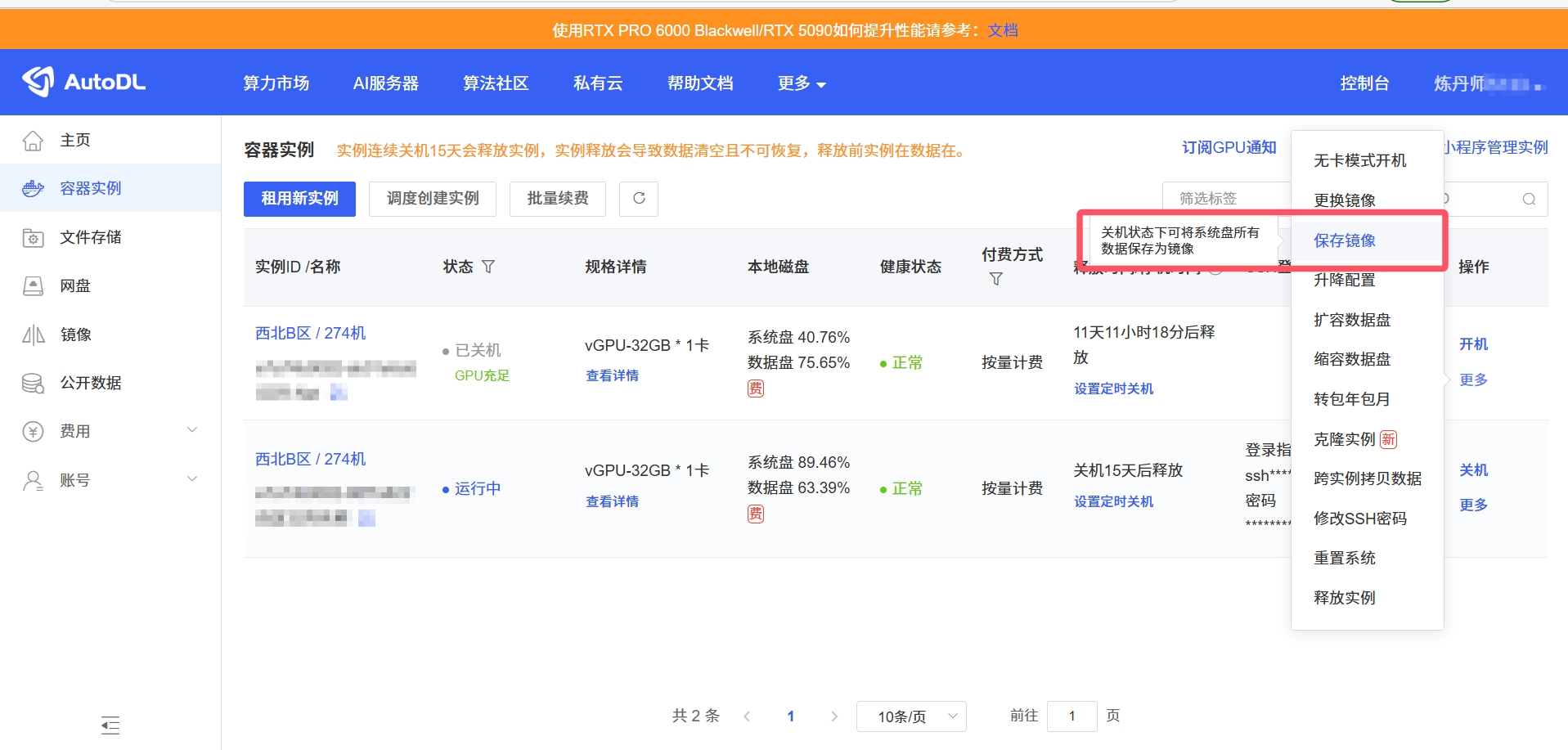Open the 付费方式 column filter

click(x=996, y=279)
